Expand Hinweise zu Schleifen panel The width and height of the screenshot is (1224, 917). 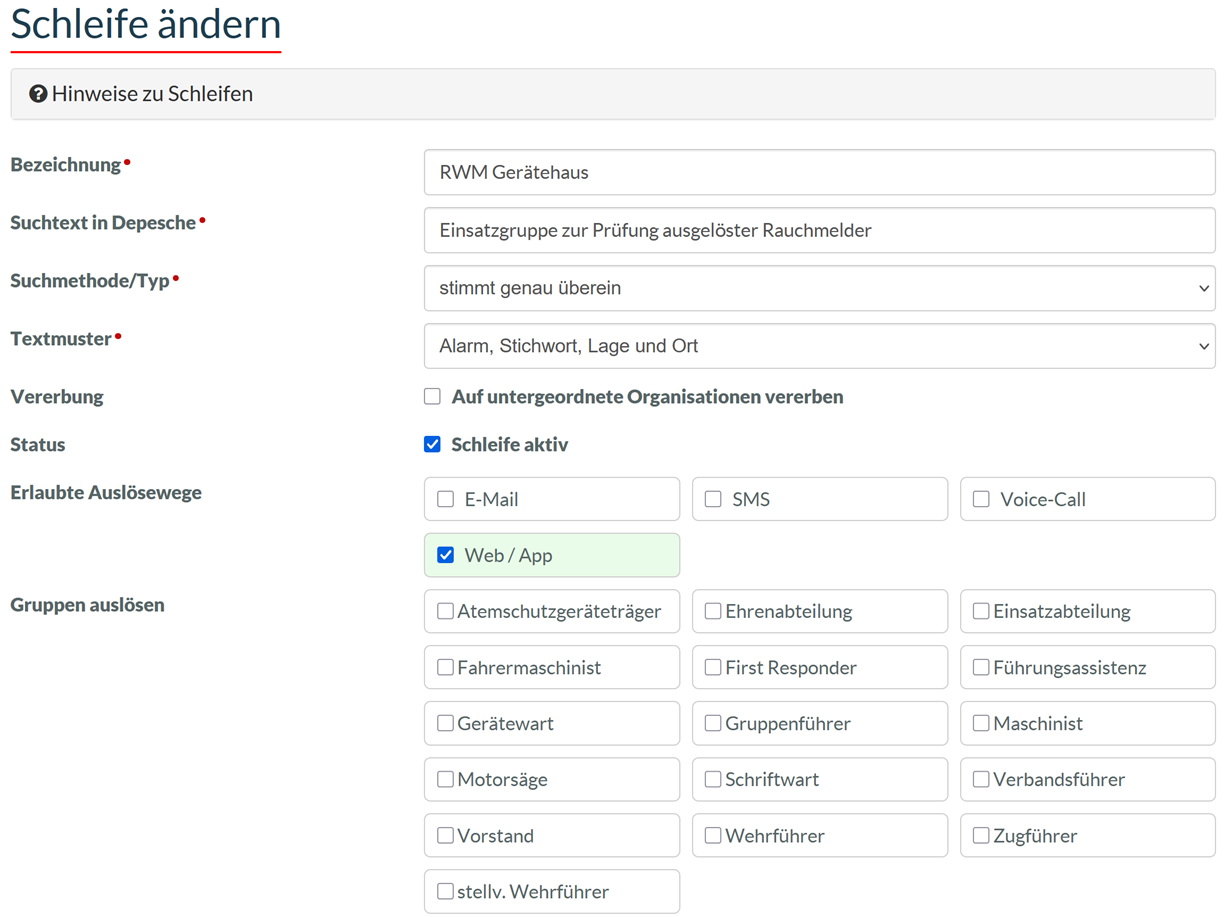[x=152, y=94]
